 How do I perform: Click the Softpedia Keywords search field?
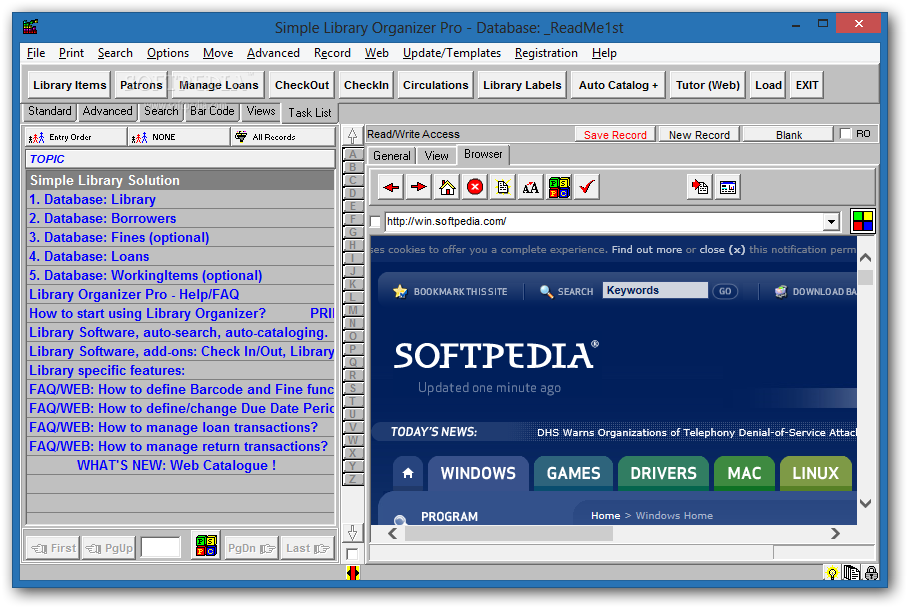coord(655,290)
